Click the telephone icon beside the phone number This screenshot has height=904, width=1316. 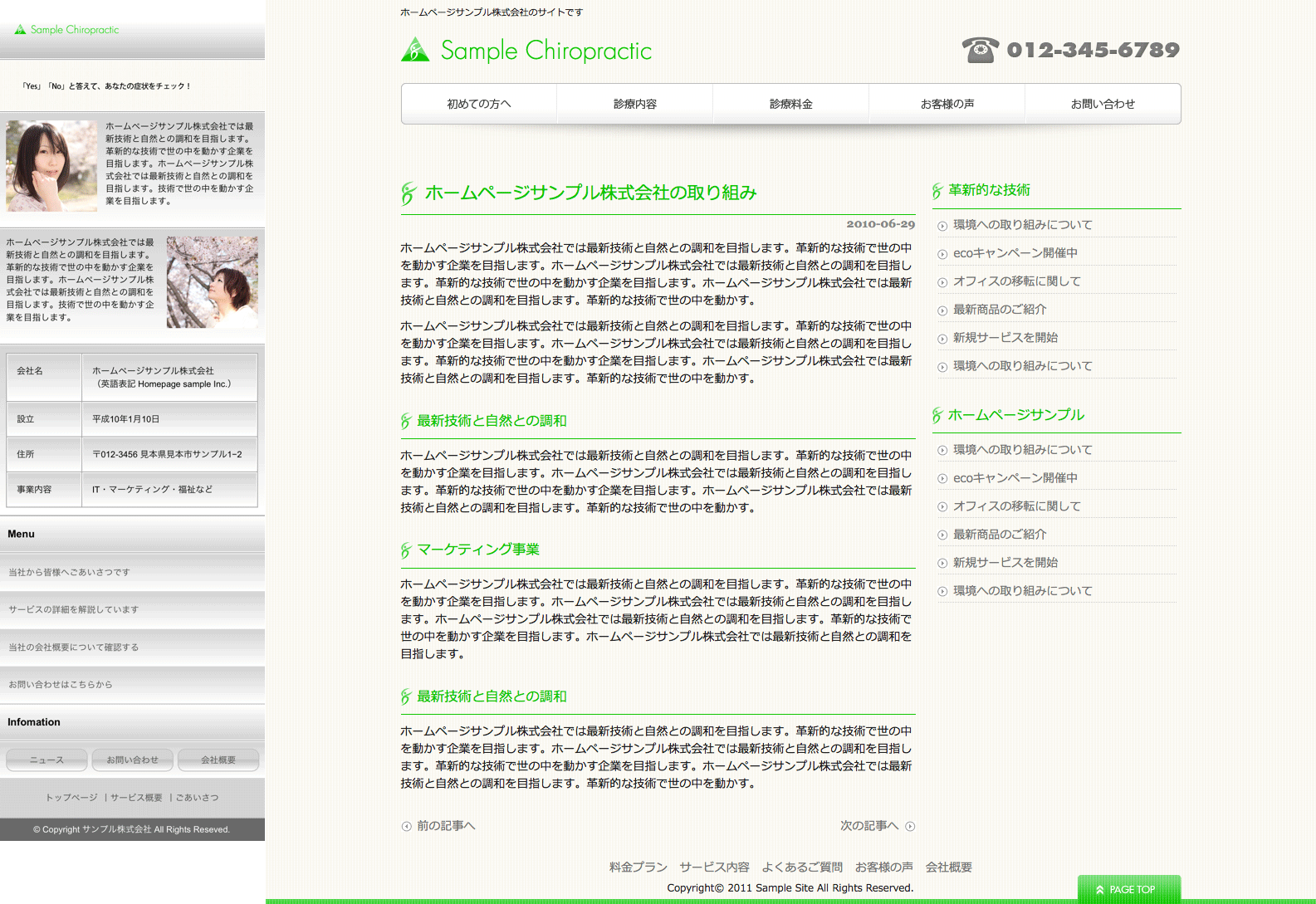pyautogui.click(x=980, y=50)
